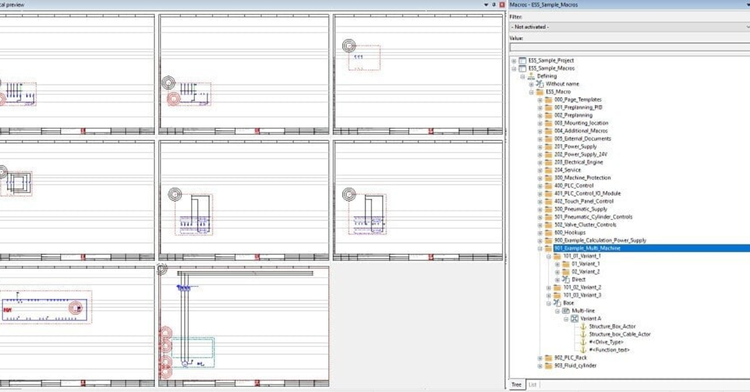This screenshot has height=392, width=750.
Task: Click placeholder icon beside #<Function_text>
Action: pyautogui.click(x=583, y=350)
